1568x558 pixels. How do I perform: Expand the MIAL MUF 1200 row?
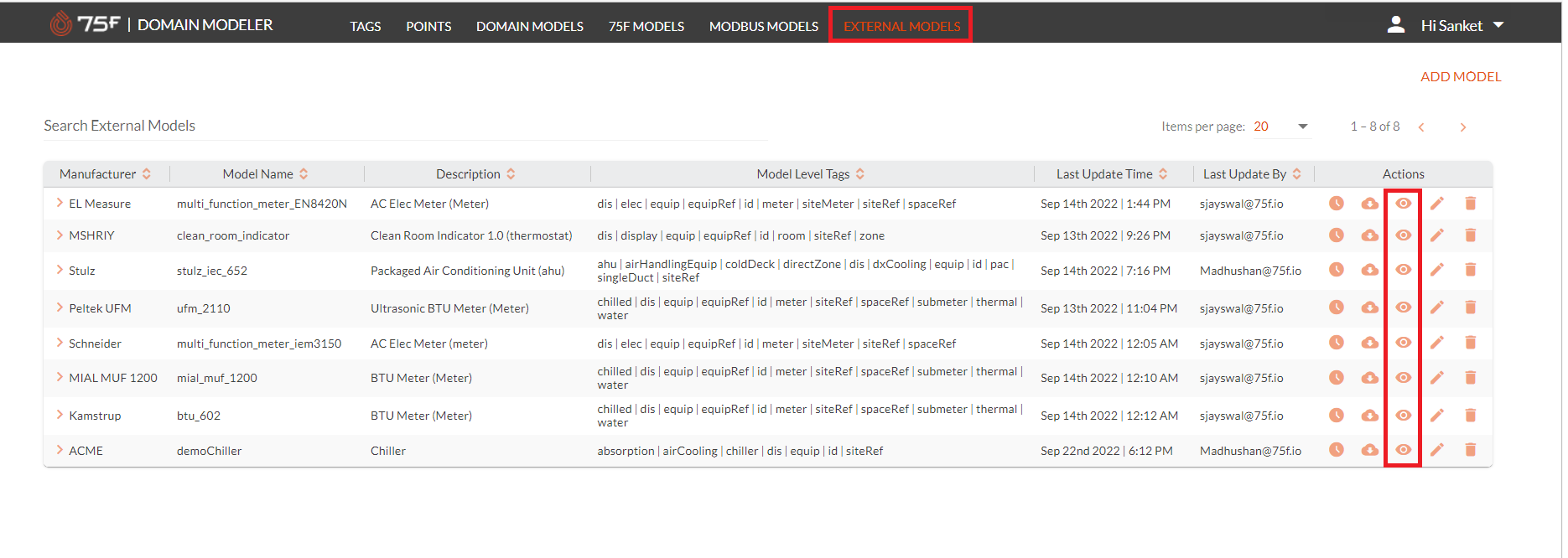(x=60, y=377)
